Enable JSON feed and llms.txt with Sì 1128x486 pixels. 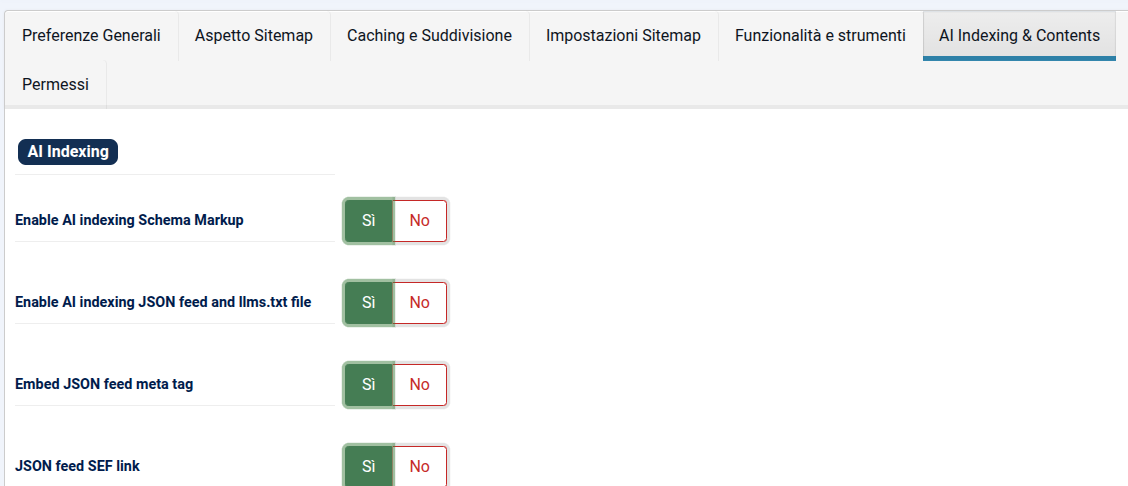[x=369, y=303]
